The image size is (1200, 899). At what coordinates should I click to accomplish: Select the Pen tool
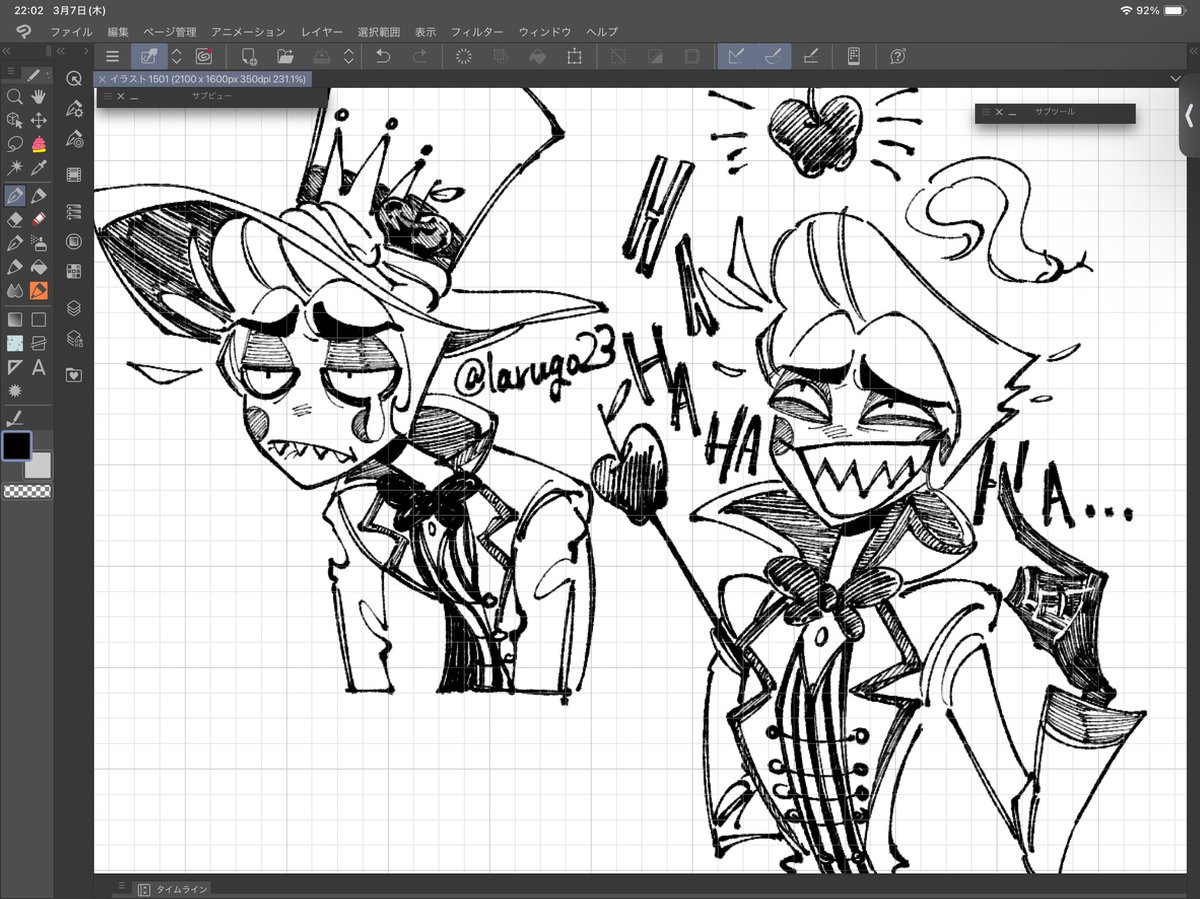click(x=15, y=195)
